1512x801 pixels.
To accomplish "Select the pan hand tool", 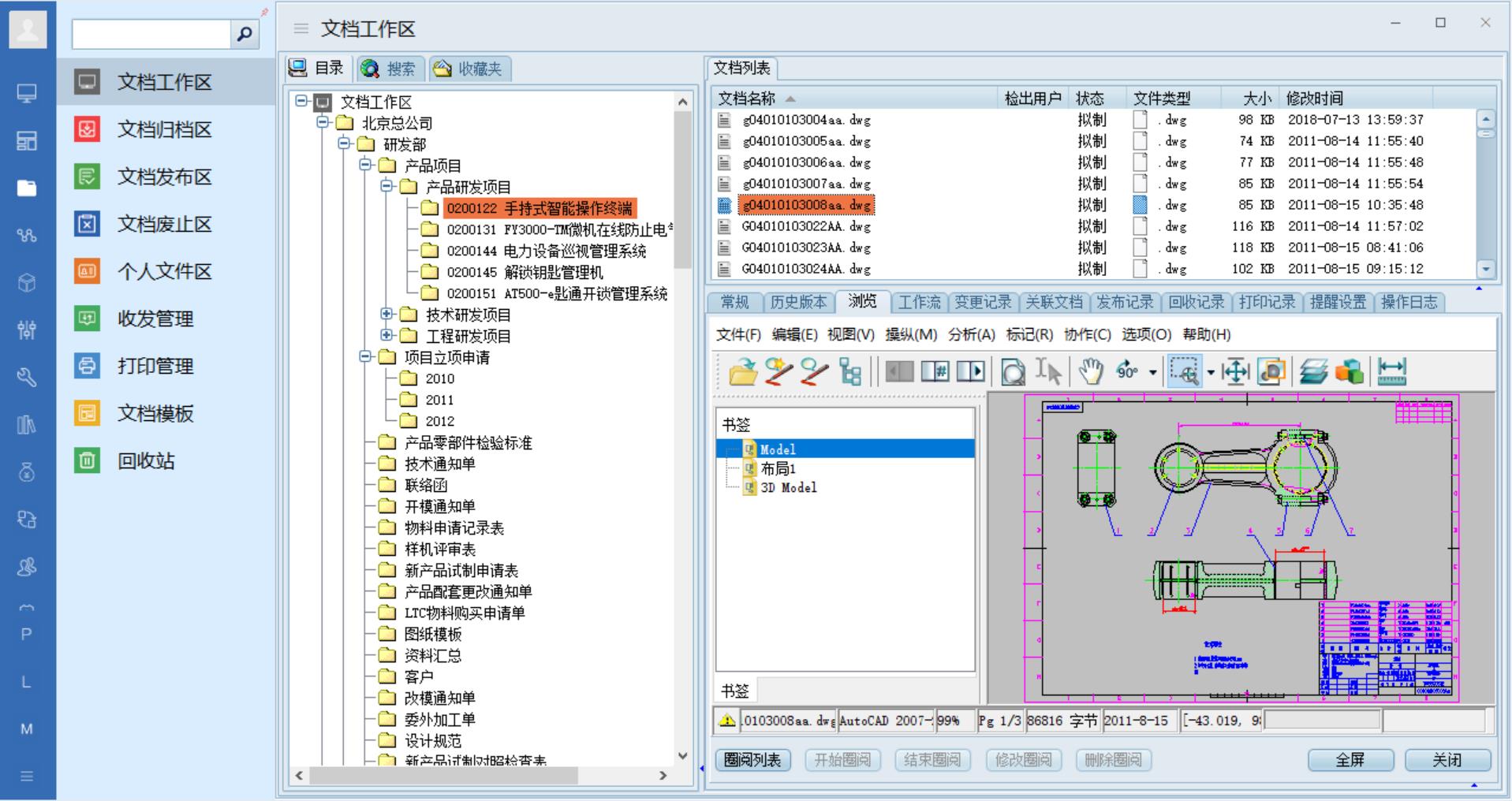I will [1091, 371].
